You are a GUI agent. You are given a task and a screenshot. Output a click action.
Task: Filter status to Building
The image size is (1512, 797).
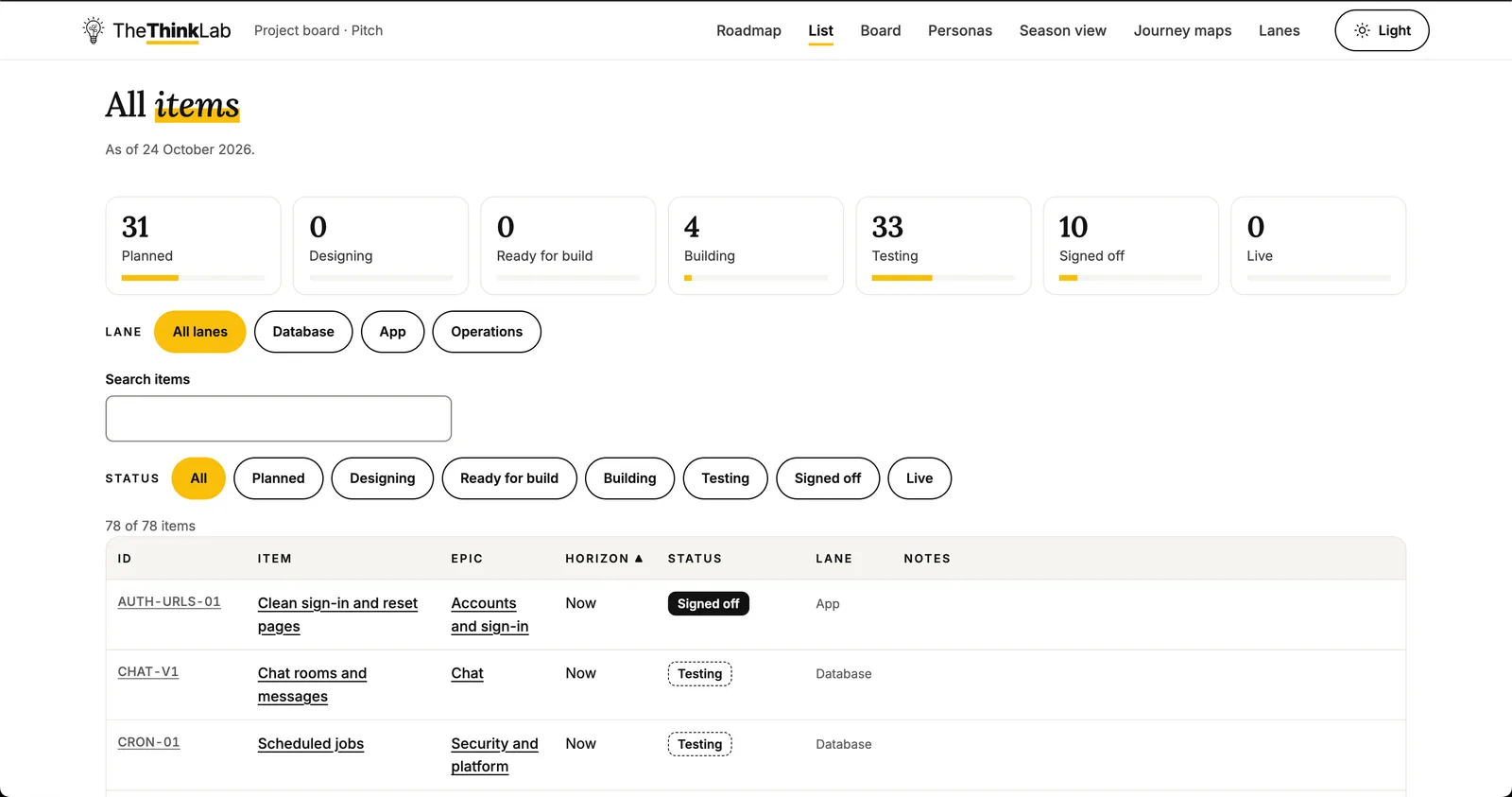point(630,478)
